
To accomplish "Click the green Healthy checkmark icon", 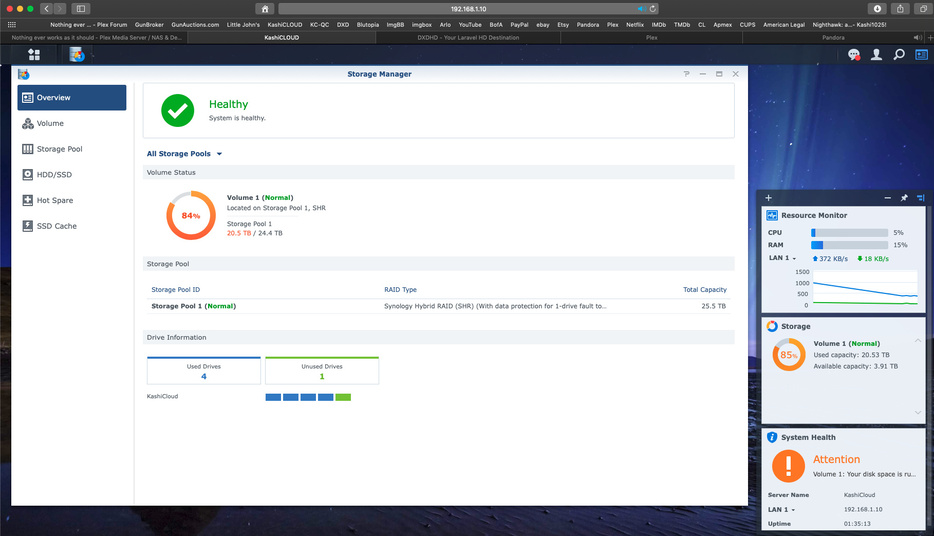I will click(x=178, y=110).
